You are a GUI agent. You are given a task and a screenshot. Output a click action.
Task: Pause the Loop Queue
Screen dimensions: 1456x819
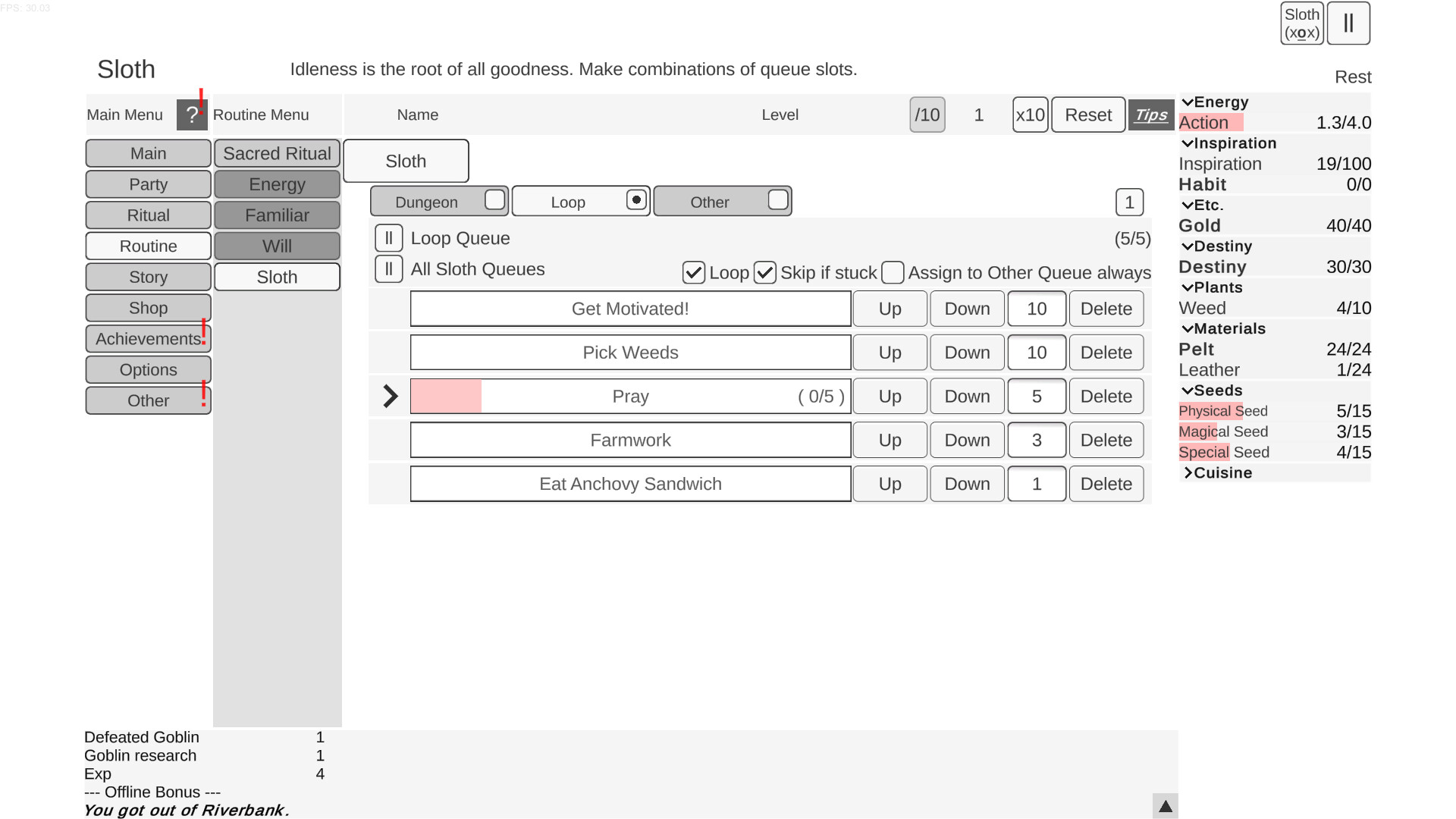pos(388,237)
